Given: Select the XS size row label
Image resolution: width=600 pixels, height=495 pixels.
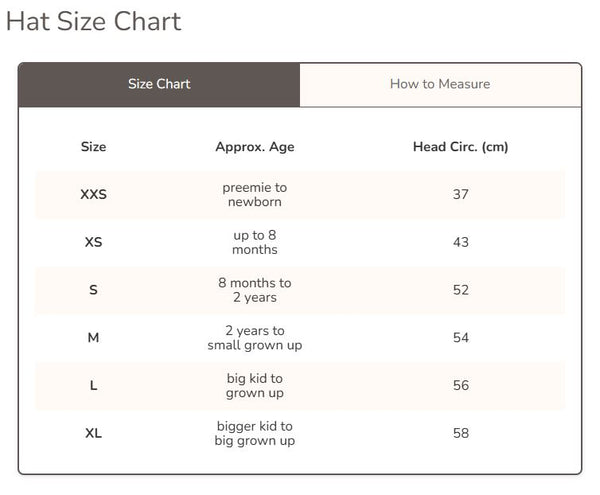Looking at the screenshot, I should [x=93, y=242].
